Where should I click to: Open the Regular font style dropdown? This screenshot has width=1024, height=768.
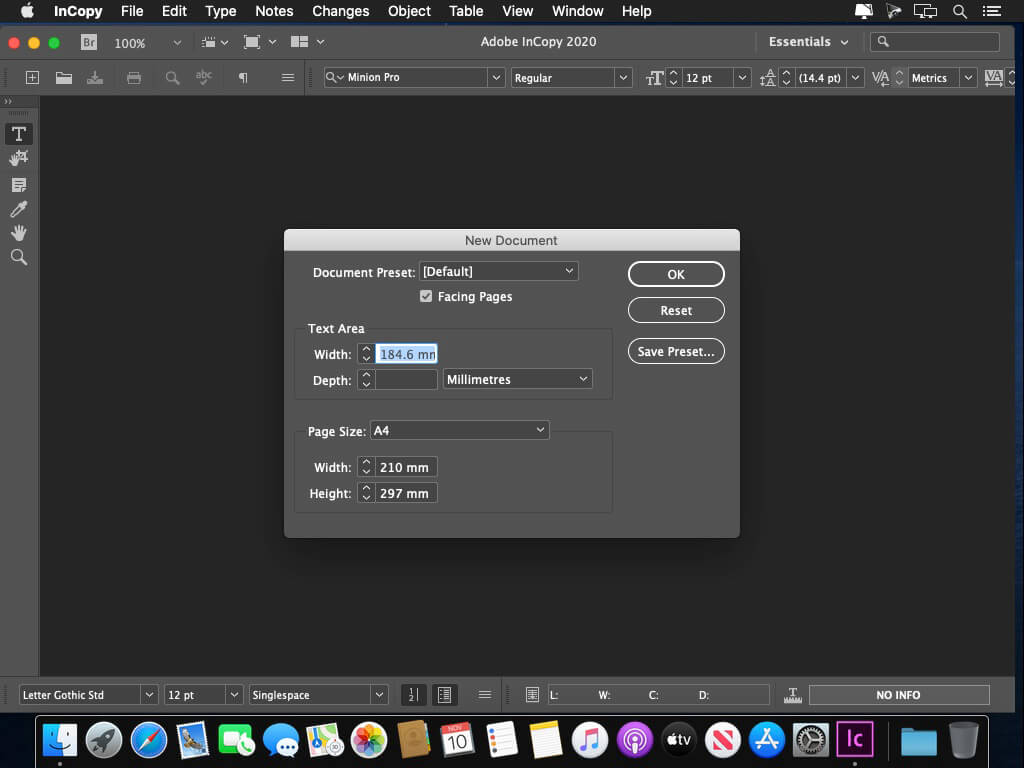point(623,78)
